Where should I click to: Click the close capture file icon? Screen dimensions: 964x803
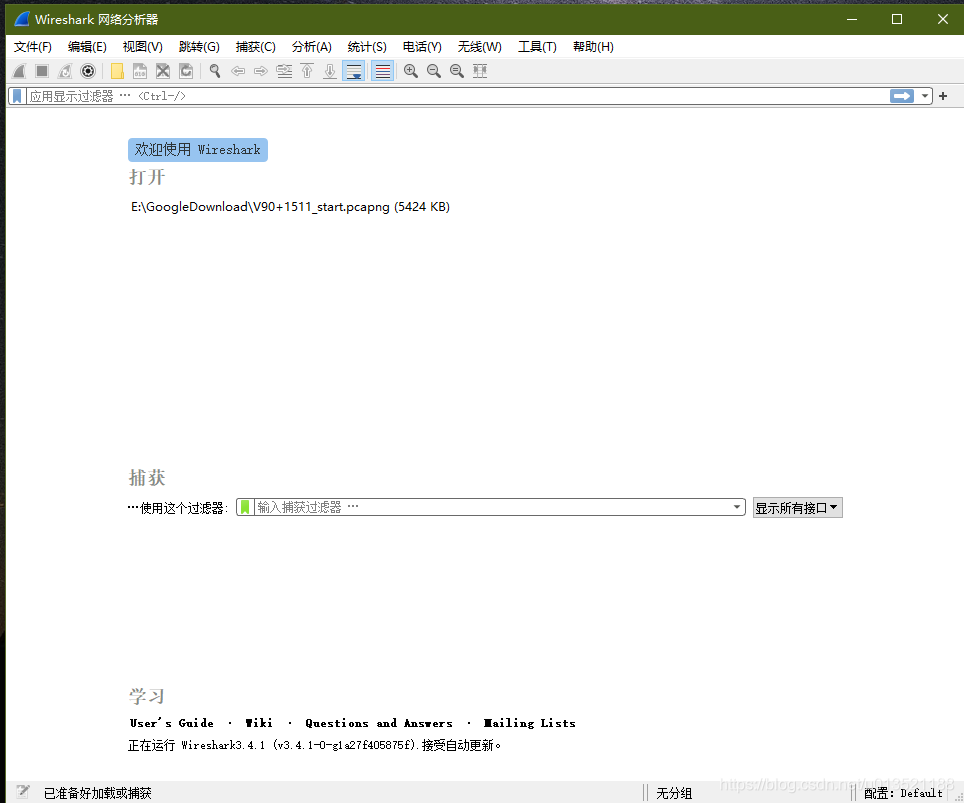pyautogui.click(x=163, y=71)
